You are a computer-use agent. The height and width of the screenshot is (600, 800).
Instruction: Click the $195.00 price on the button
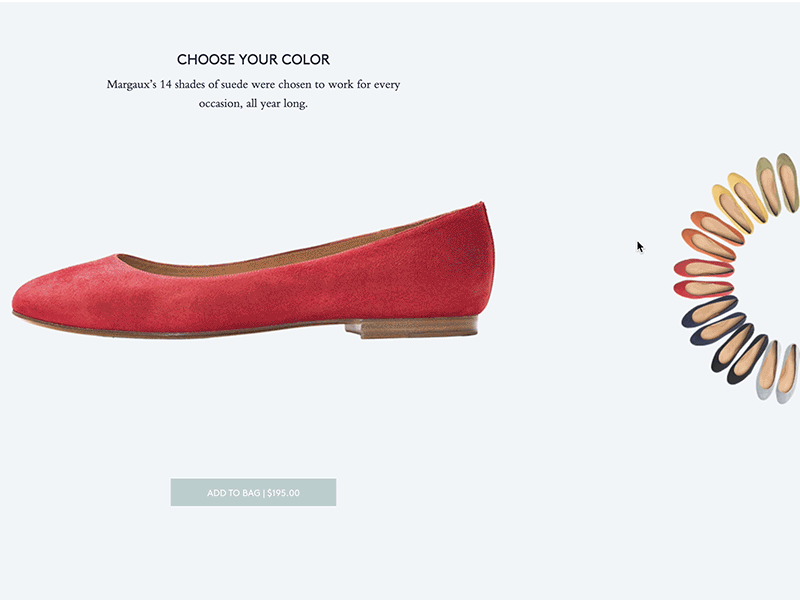coord(282,492)
